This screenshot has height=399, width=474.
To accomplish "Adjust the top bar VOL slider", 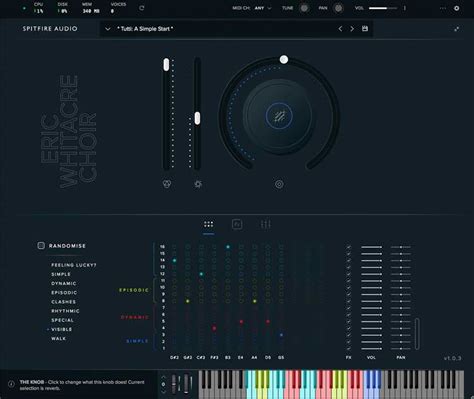I will 383,8.
